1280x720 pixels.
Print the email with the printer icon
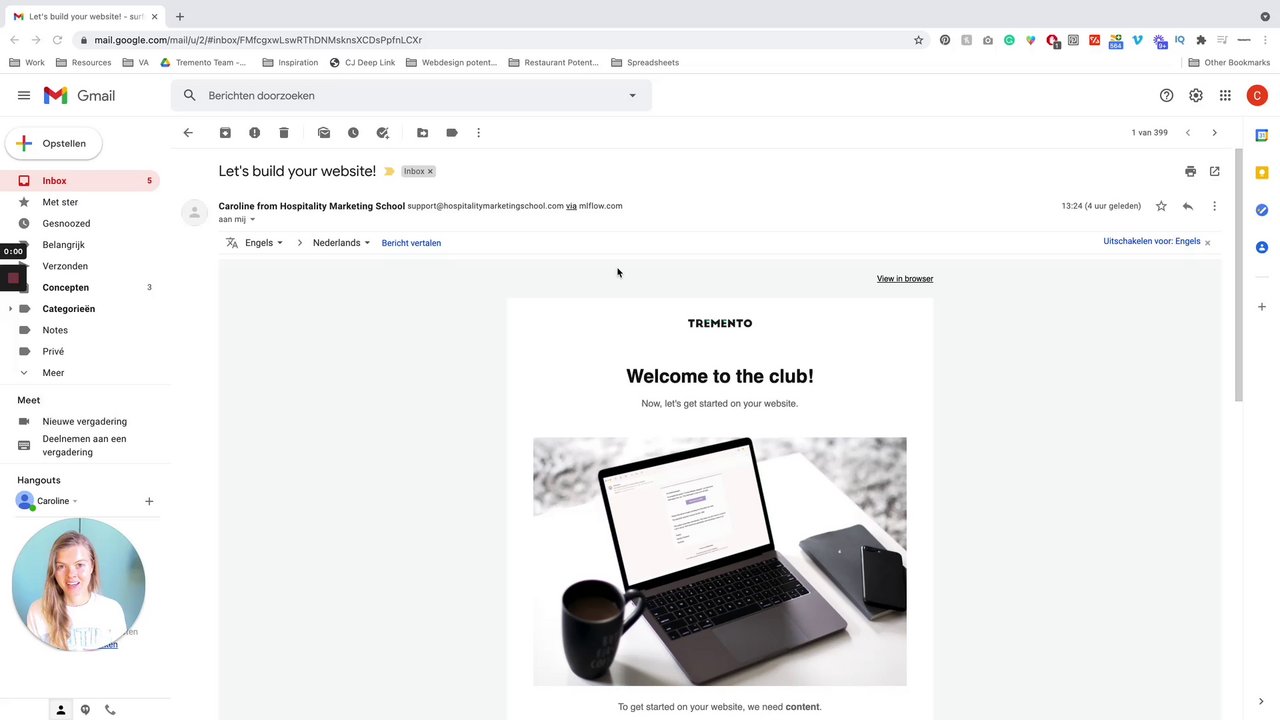[1190, 171]
